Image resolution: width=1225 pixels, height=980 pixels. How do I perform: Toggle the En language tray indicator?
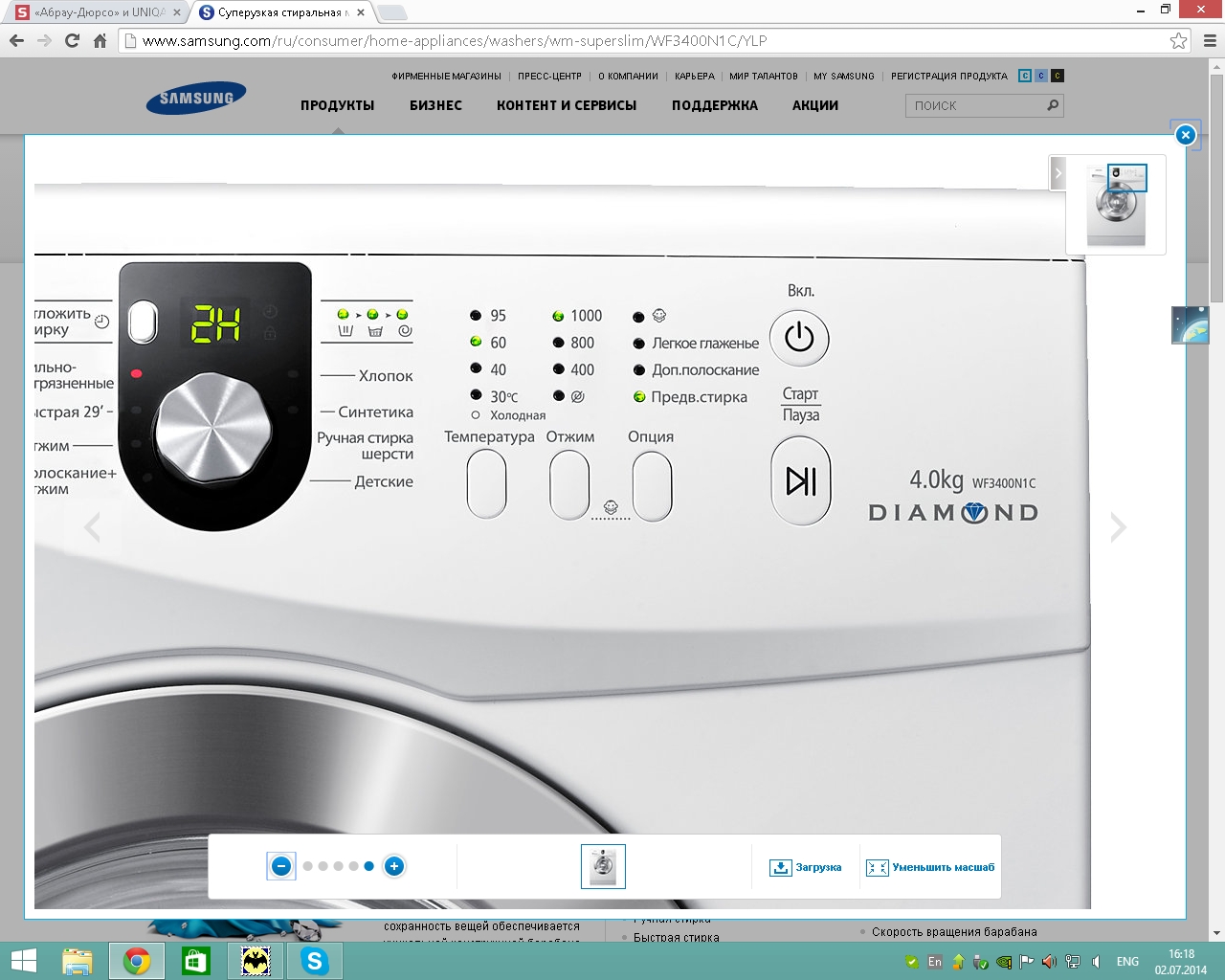point(935,962)
